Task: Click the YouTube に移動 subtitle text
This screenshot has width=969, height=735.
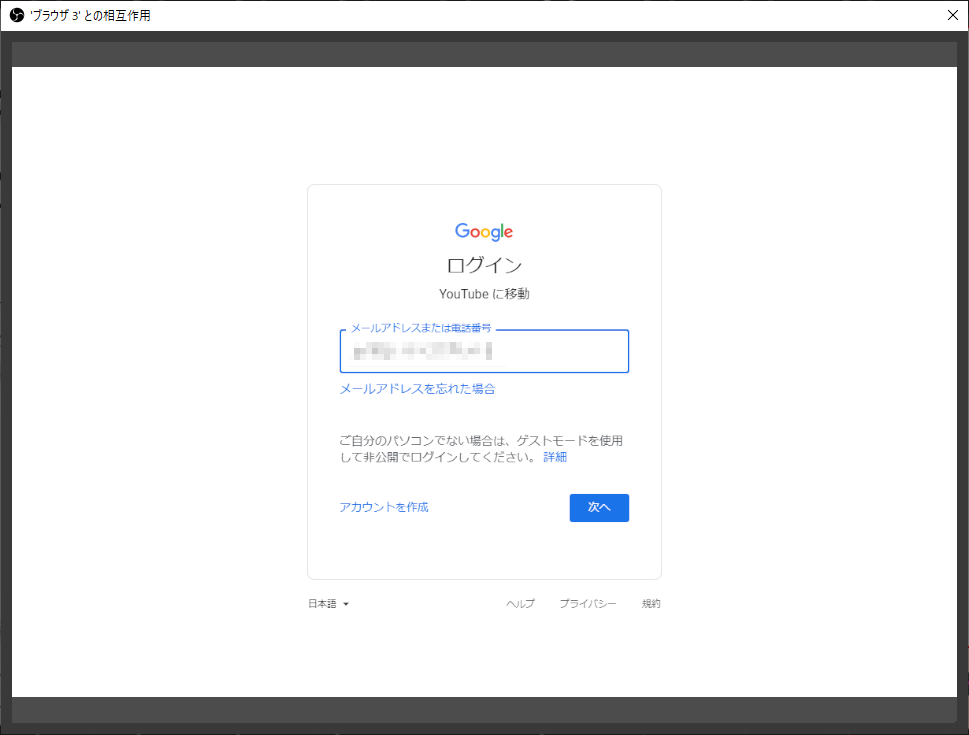Action: click(x=483, y=294)
